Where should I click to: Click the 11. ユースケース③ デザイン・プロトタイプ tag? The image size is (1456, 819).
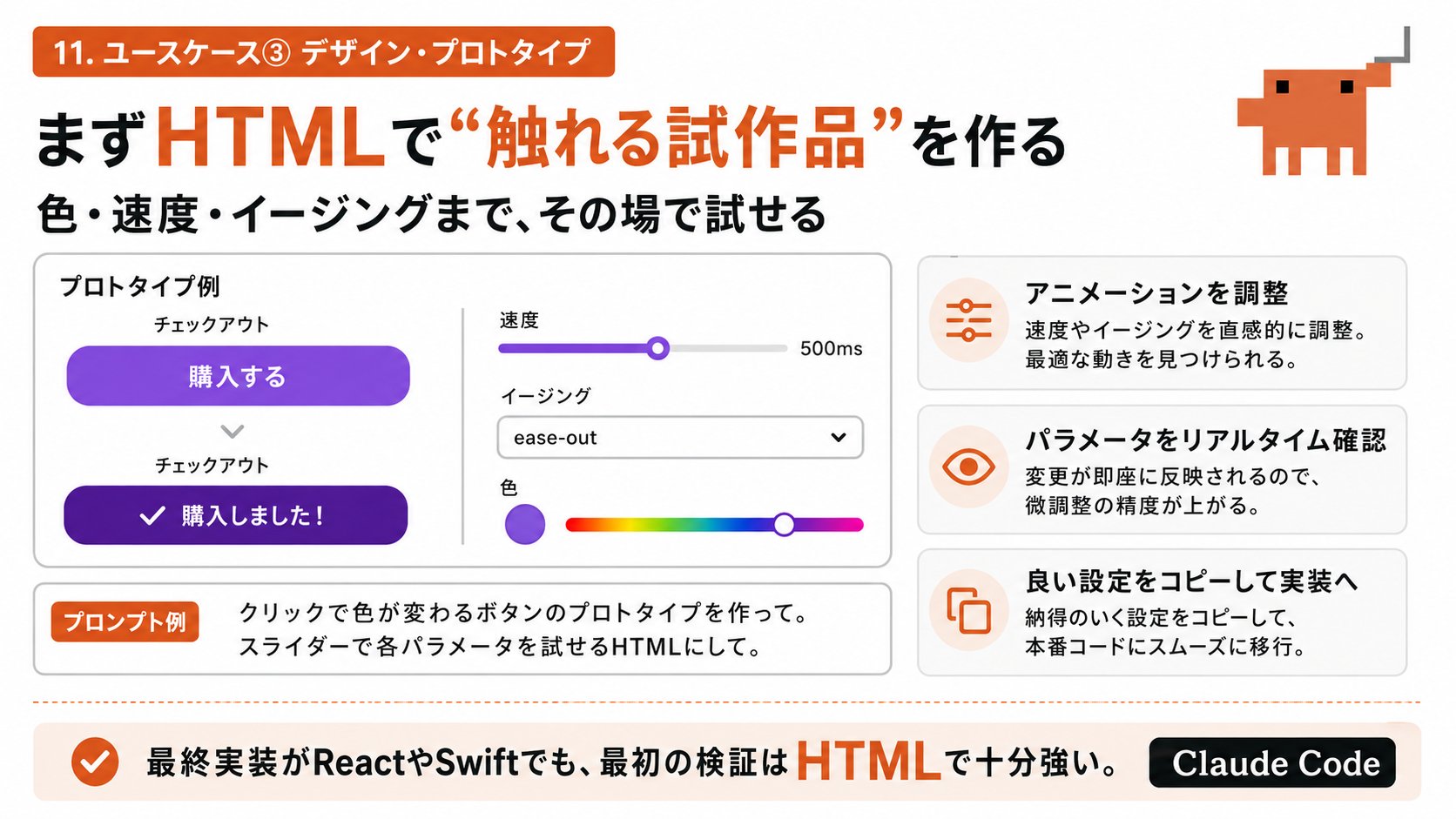(324, 52)
